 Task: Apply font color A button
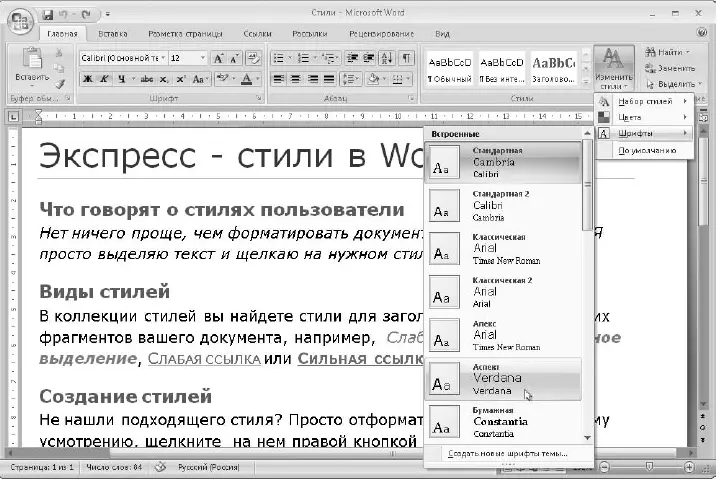pyautogui.click(x=246, y=79)
